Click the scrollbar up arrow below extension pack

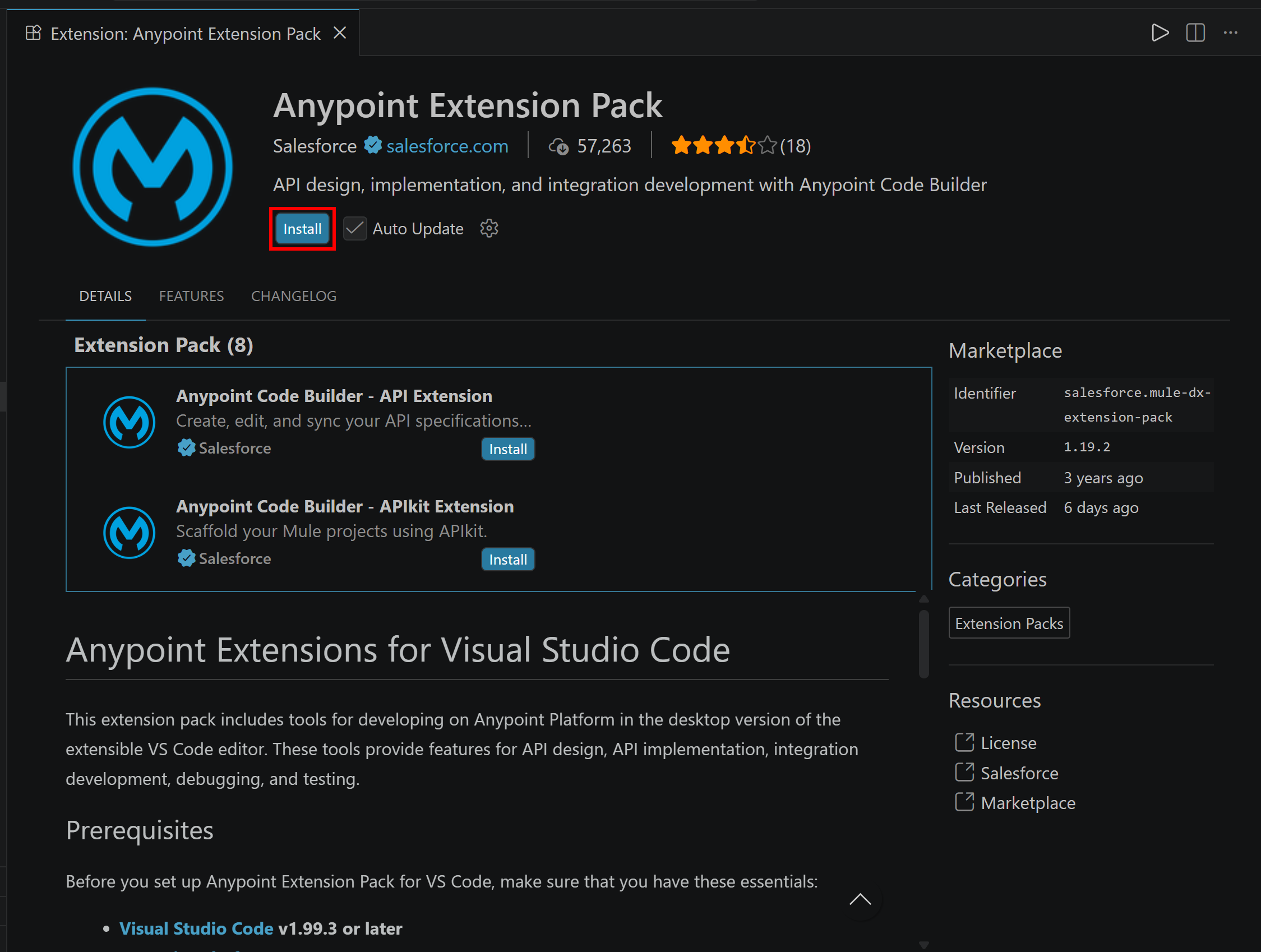[924, 599]
